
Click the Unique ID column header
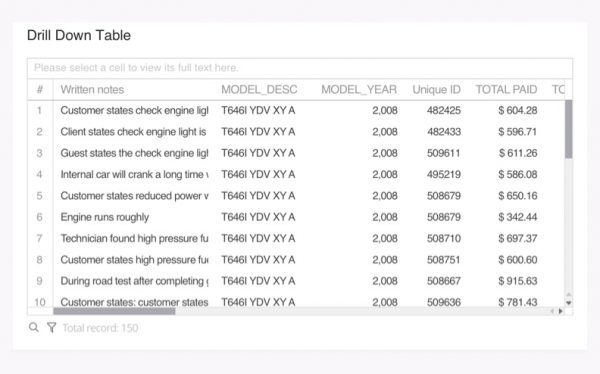[436, 90]
